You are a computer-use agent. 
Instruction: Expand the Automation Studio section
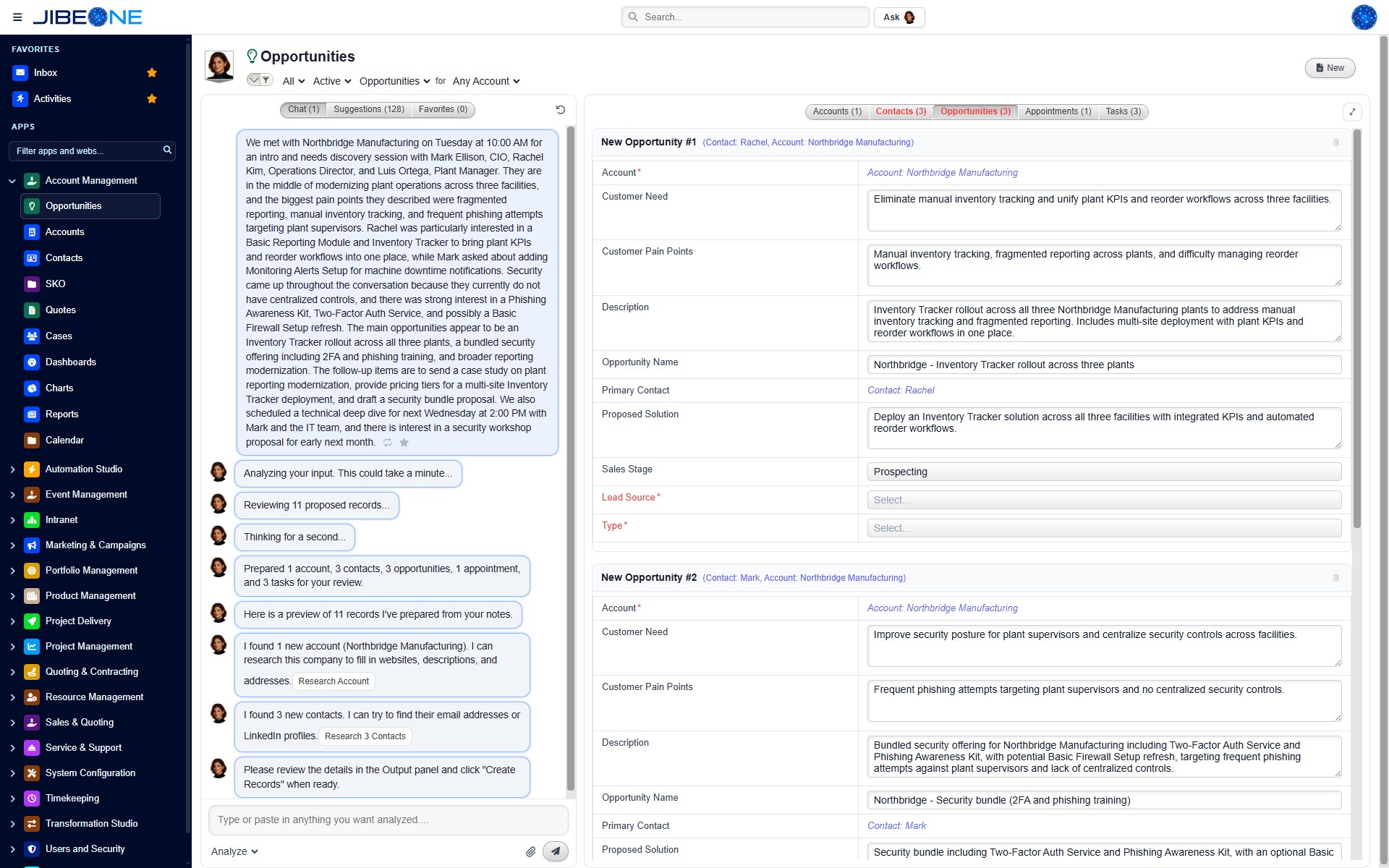point(12,469)
